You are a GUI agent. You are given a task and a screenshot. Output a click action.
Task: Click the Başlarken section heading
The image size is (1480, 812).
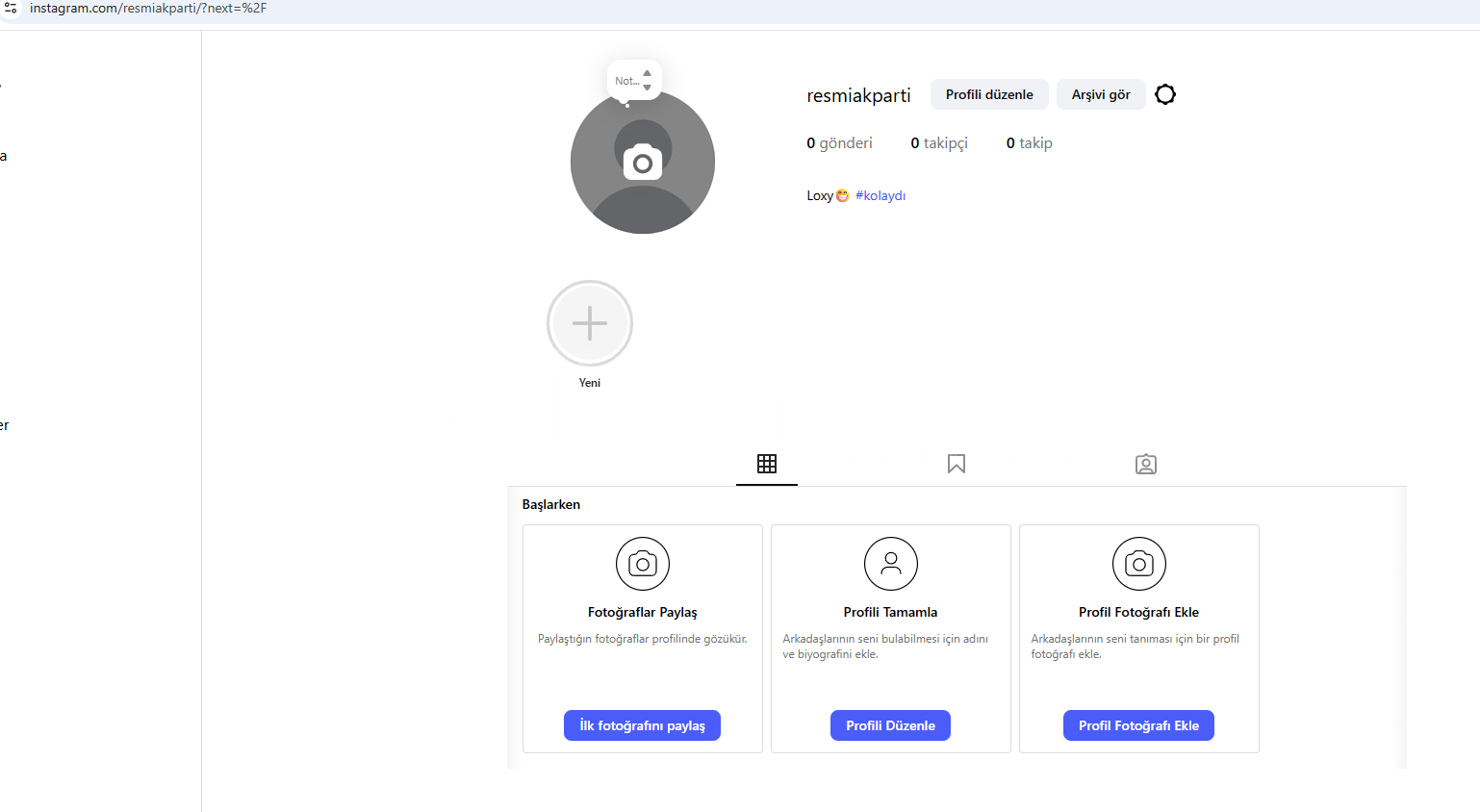click(551, 504)
